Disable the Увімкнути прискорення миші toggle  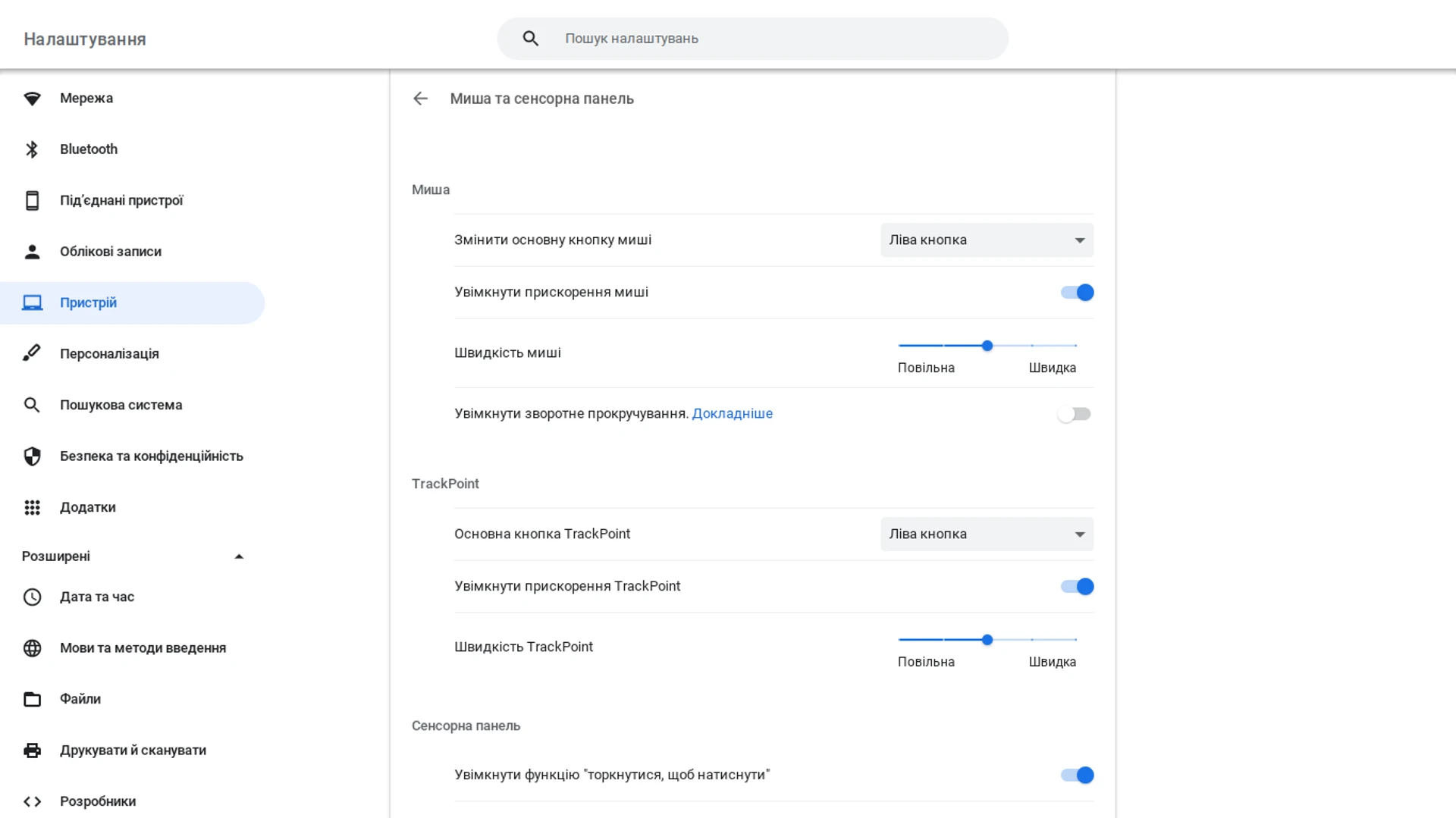click(x=1077, y=293)
